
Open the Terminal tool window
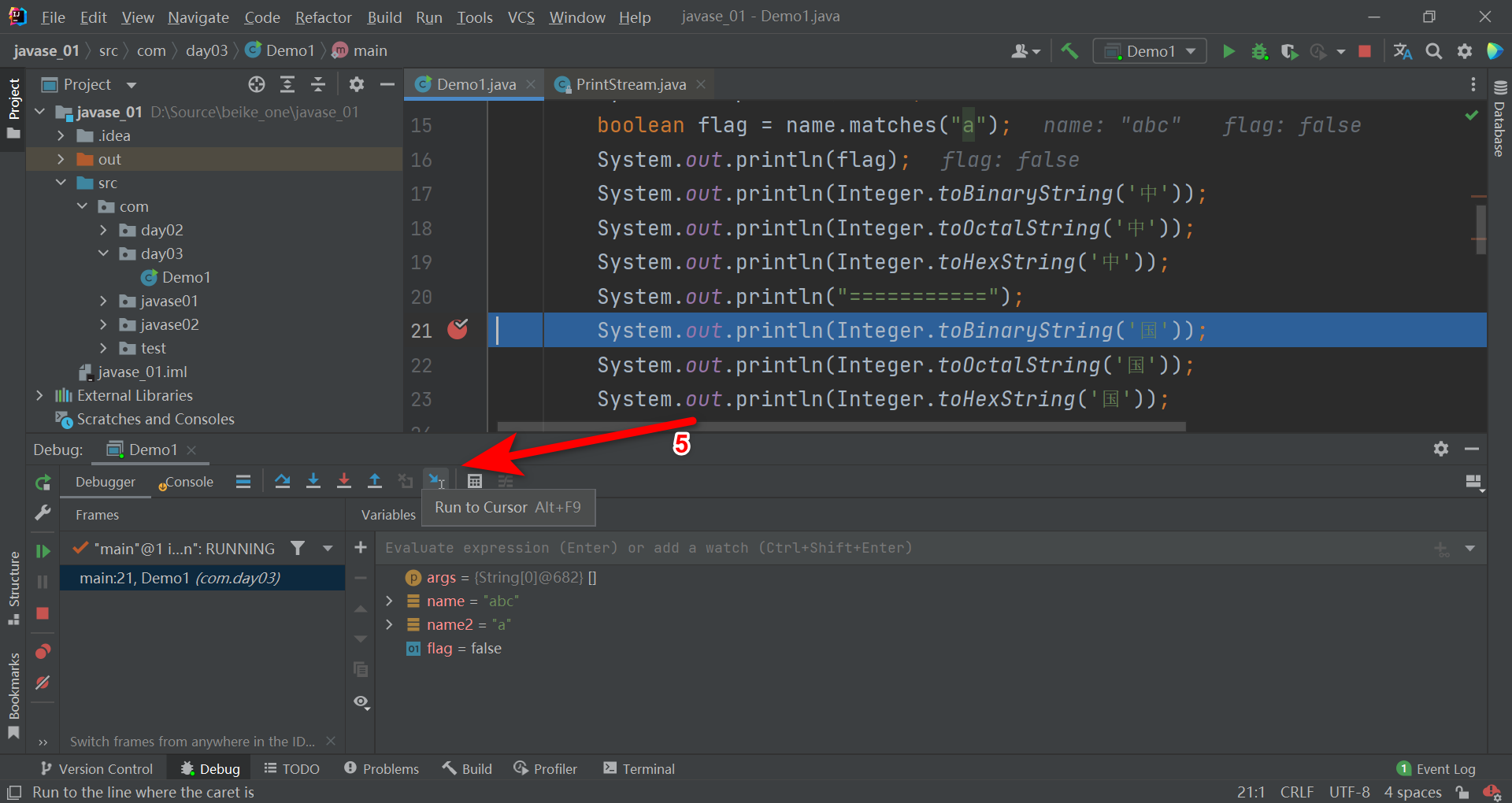click(639, 768)
